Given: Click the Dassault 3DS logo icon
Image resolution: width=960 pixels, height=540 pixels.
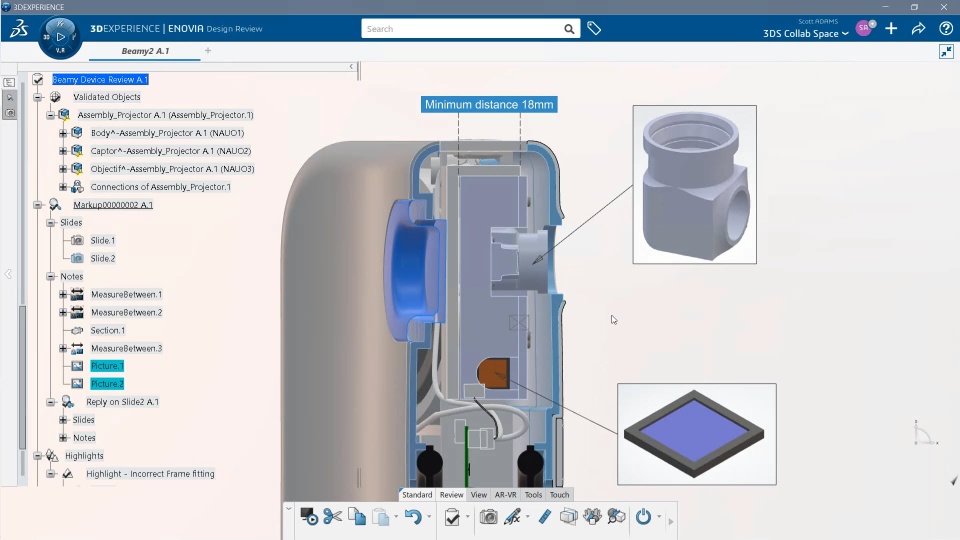Looking at the screenshot, I should coord(19,28).
